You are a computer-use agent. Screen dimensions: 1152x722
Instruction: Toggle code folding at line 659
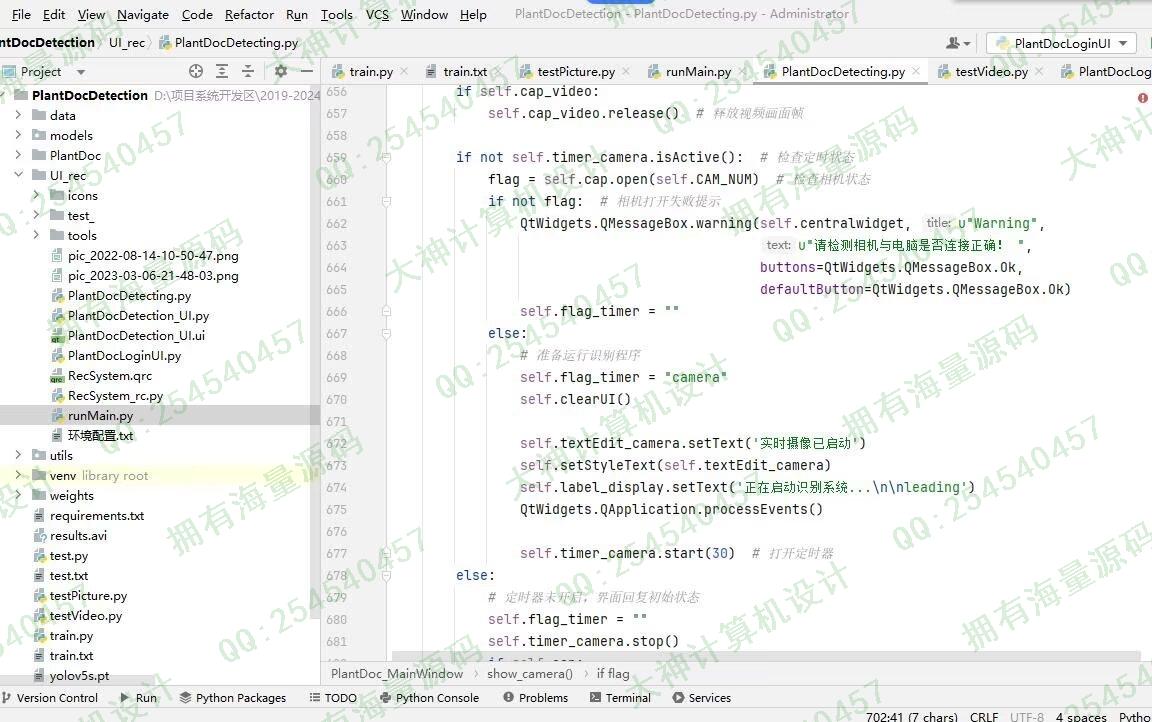386,157
